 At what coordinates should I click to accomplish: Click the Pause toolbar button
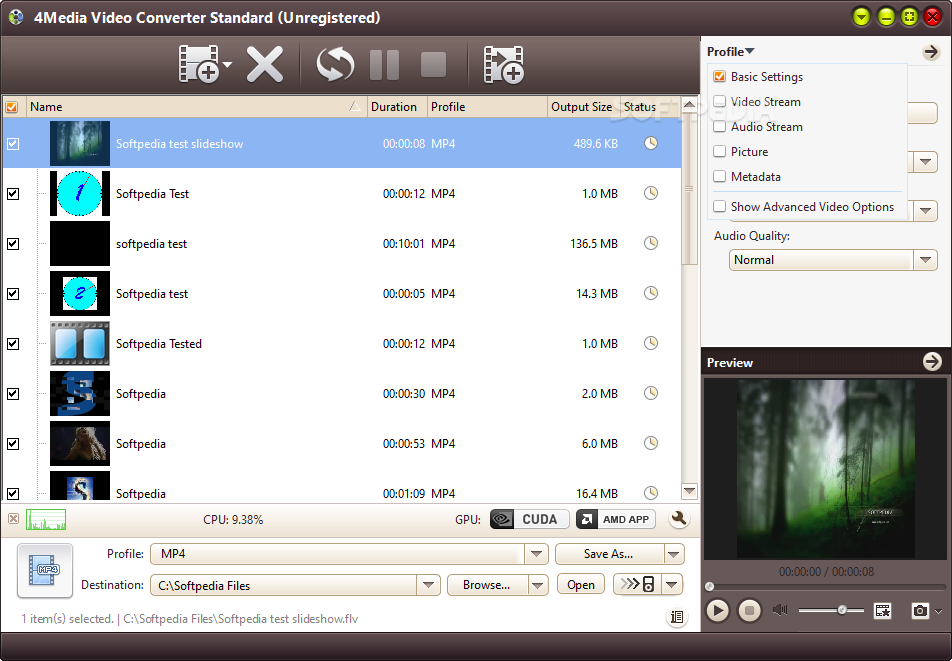click(384, 64)
